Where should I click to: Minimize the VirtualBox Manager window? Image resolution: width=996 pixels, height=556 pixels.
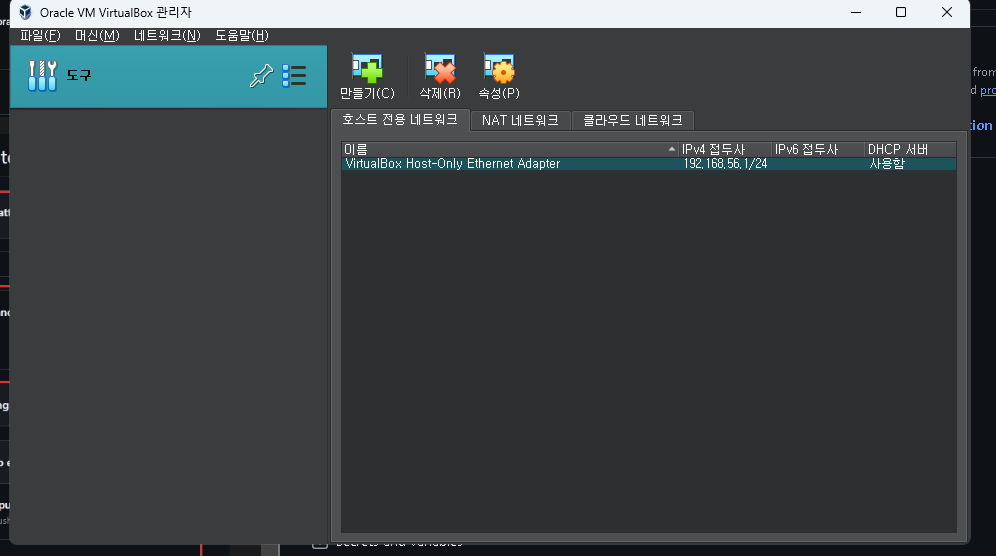856,12
